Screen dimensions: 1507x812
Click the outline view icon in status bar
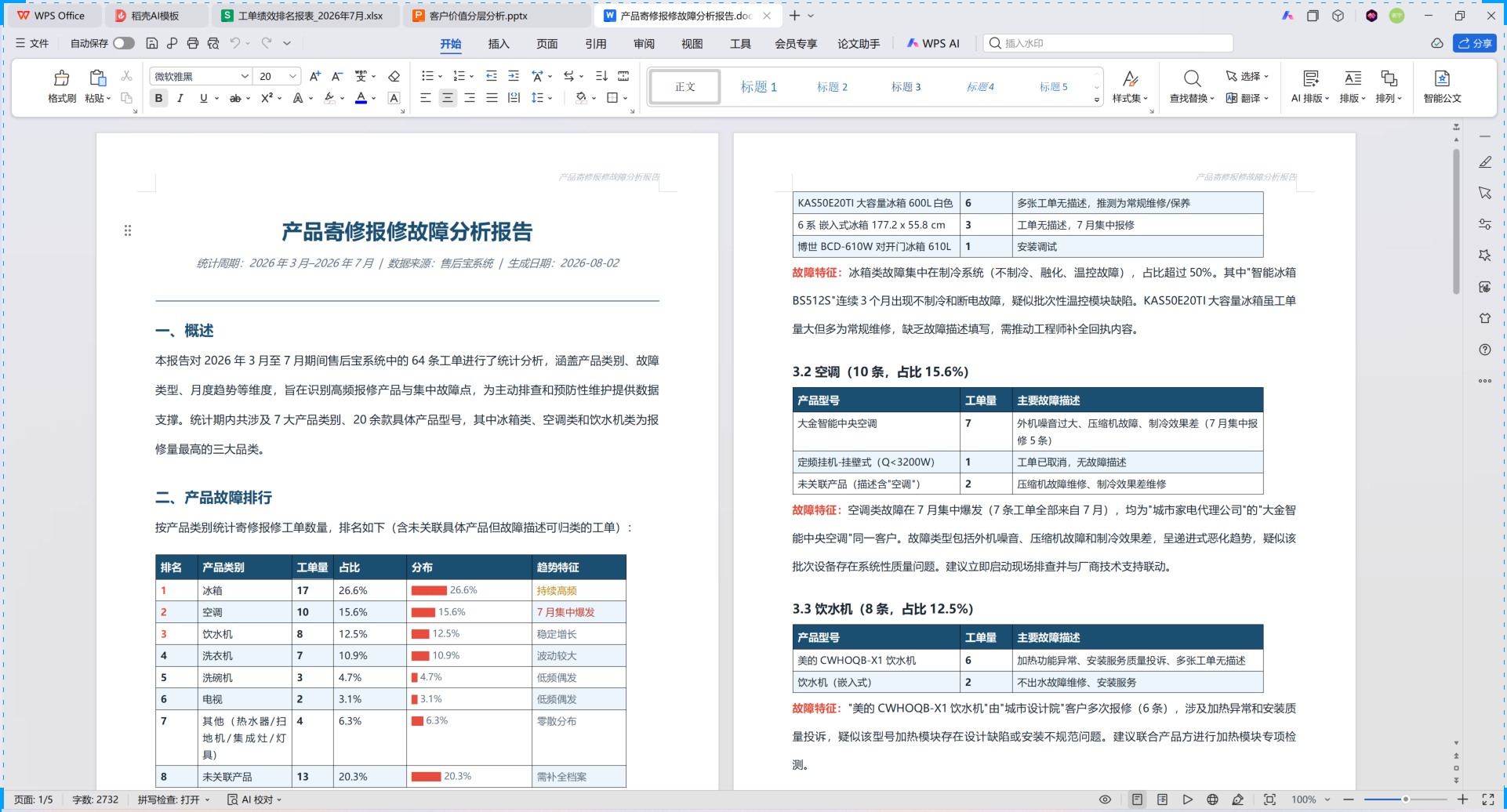pyautogui.click(x=1162, y=799)
